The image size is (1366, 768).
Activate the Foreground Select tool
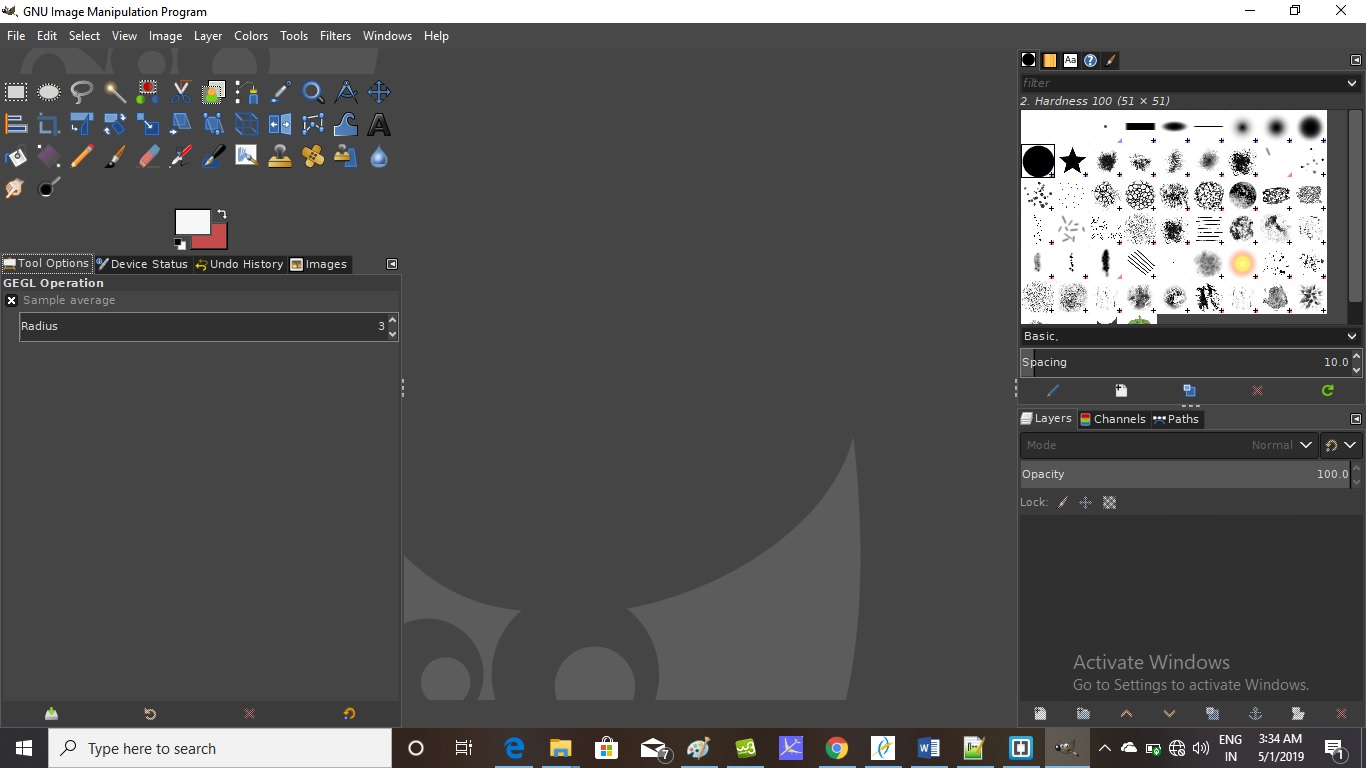[x=214, y=93]
